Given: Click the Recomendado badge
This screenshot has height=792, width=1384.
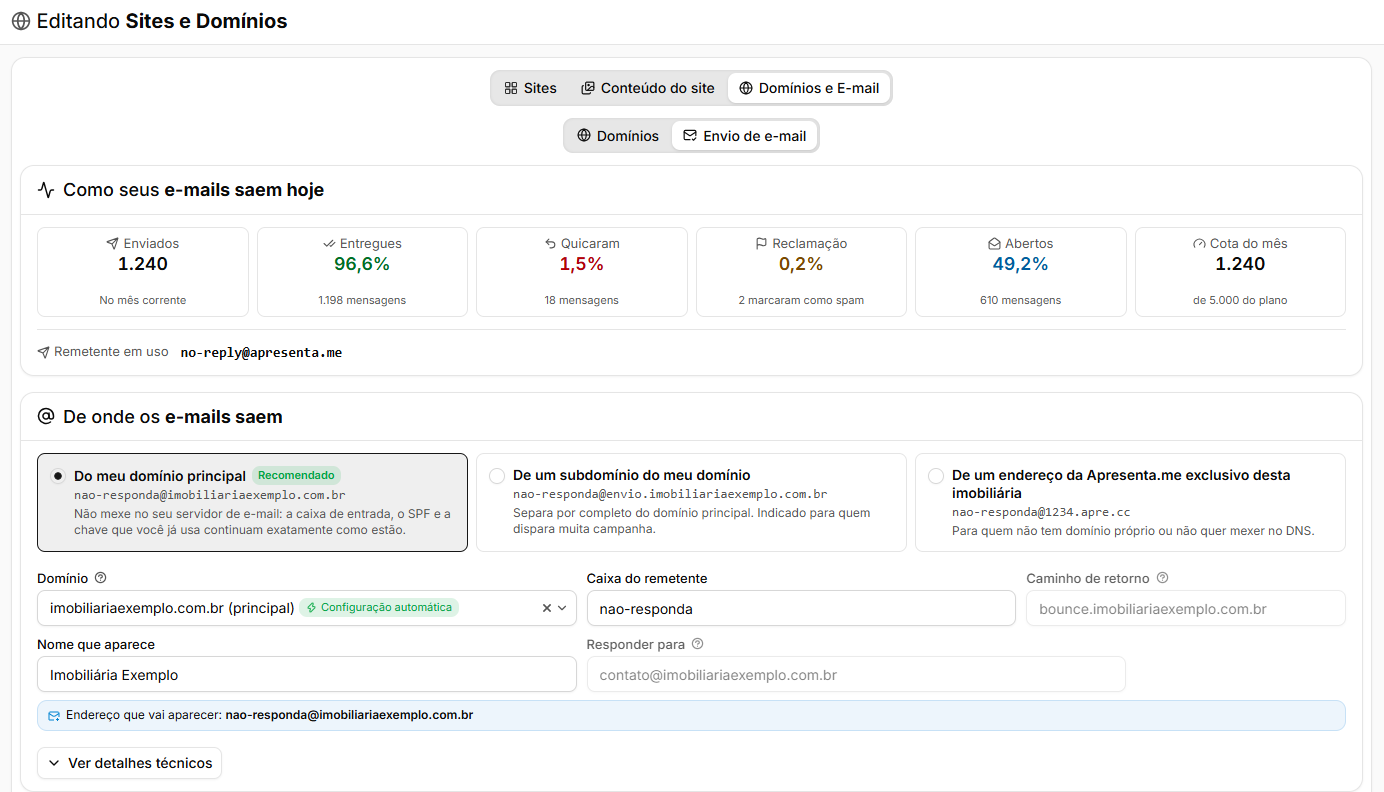Looking at the screenshot, I should coord(296,475).
